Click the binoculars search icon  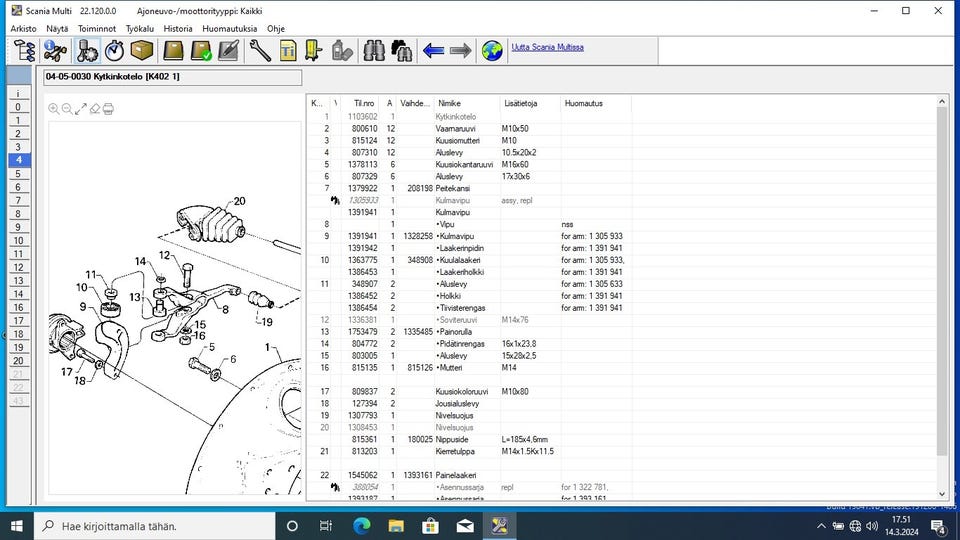pyautogui.click(x=375, y=50)
